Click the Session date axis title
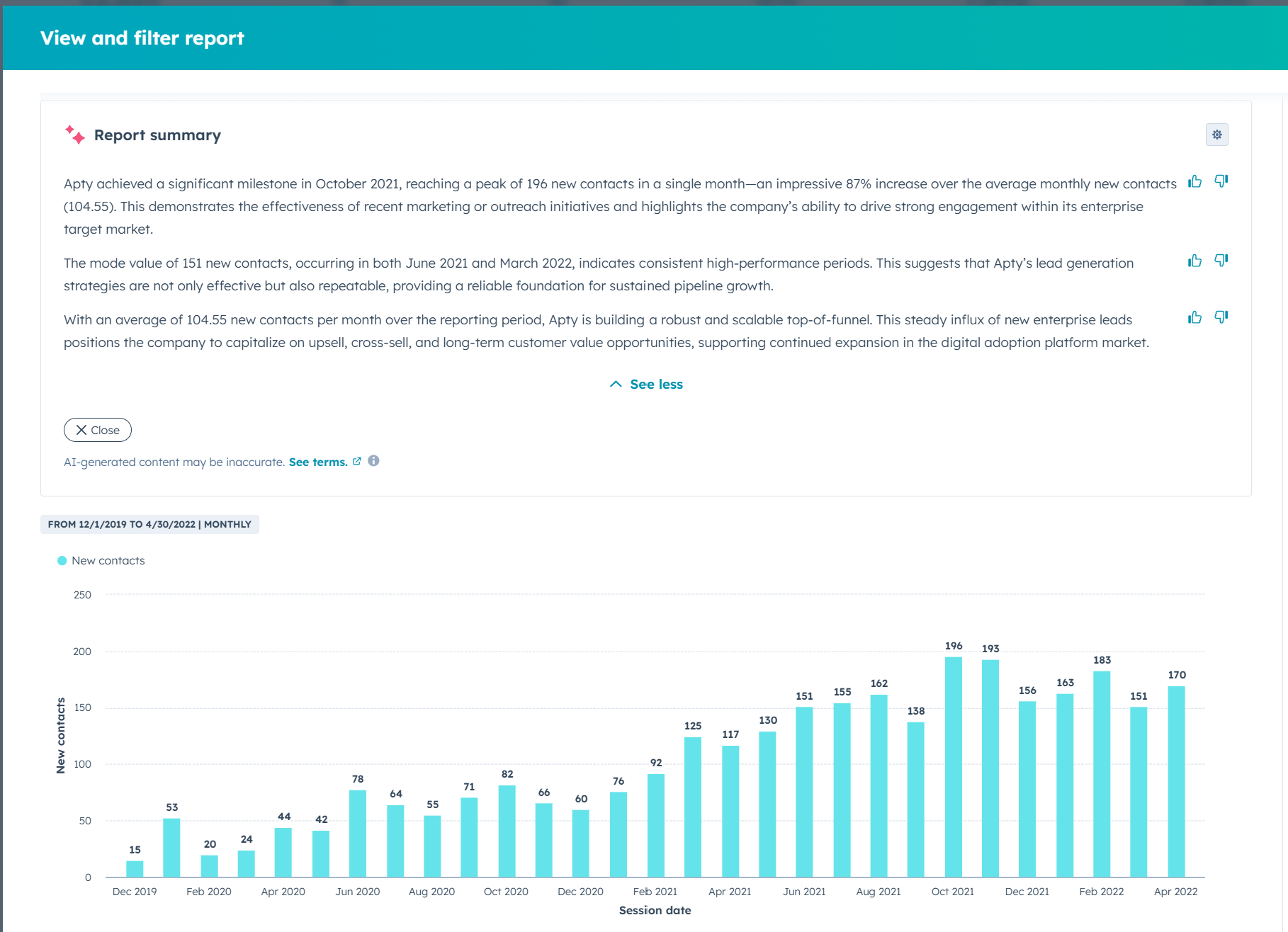The width and height of the screenshot is (1288, 932). point(655,910)
